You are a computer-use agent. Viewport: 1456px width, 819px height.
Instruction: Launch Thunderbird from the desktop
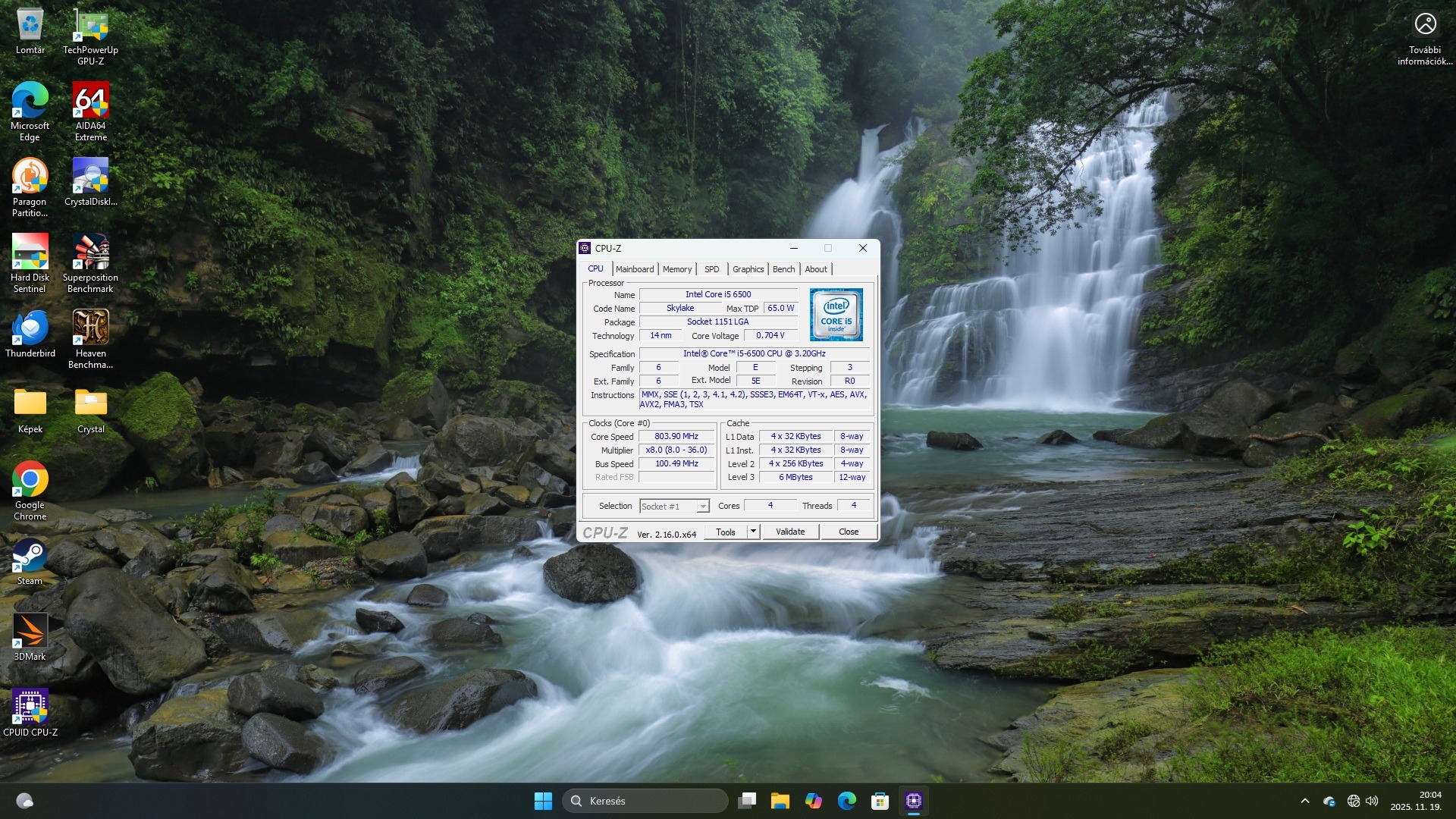(30, 329)
